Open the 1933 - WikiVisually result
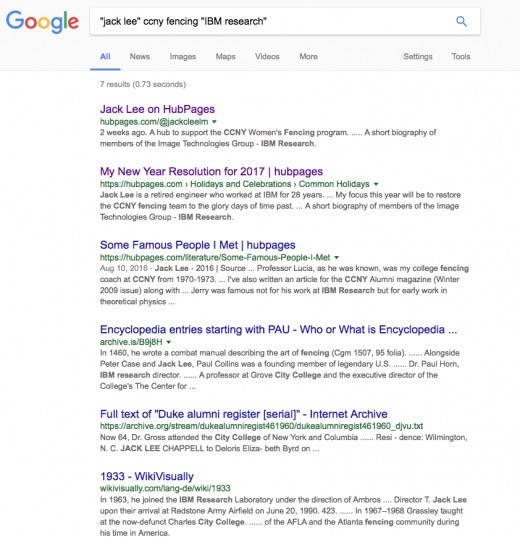520x537 pixels. tap(147, 476)
